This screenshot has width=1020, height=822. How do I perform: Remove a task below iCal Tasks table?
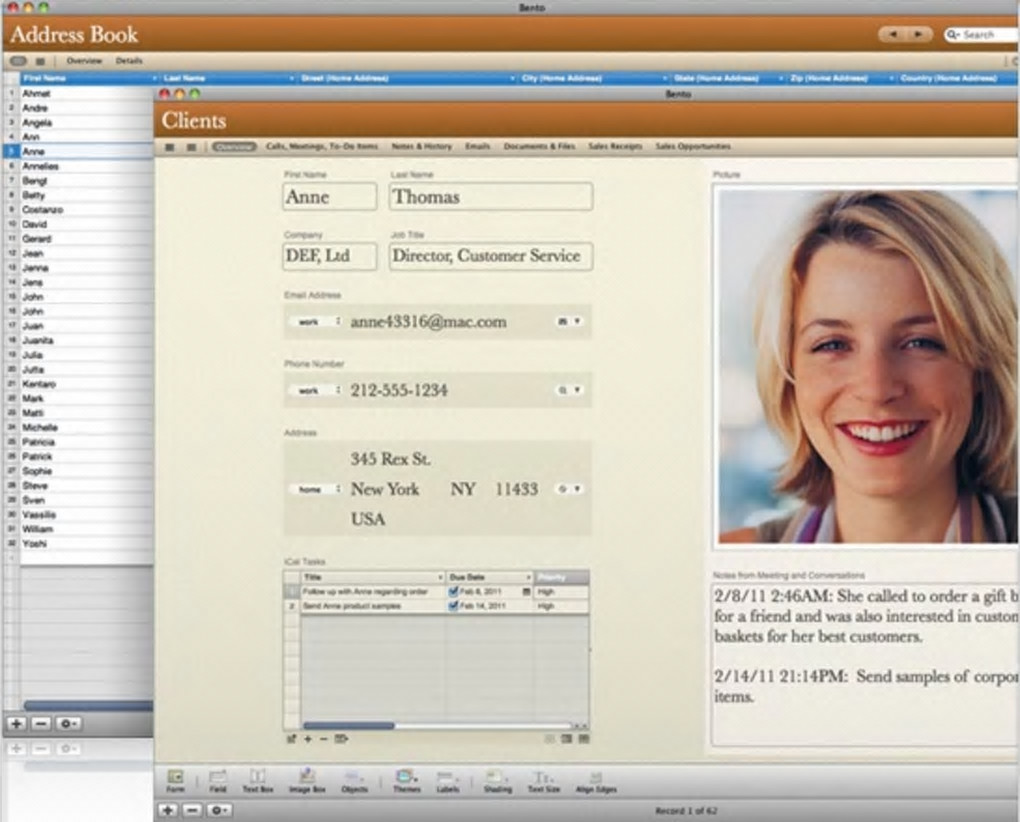pyautogui.click(x=323, y=739)
